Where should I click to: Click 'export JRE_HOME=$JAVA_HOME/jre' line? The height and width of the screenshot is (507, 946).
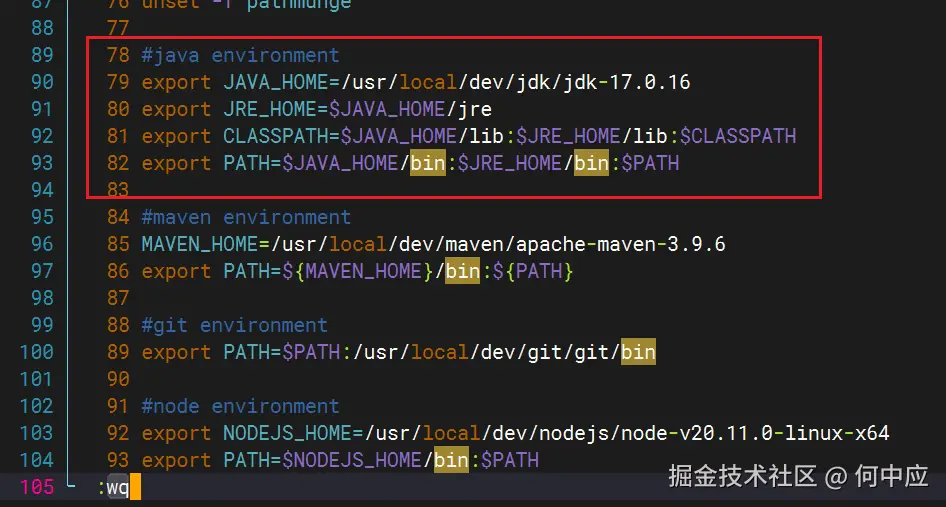(x=317, y=109)
